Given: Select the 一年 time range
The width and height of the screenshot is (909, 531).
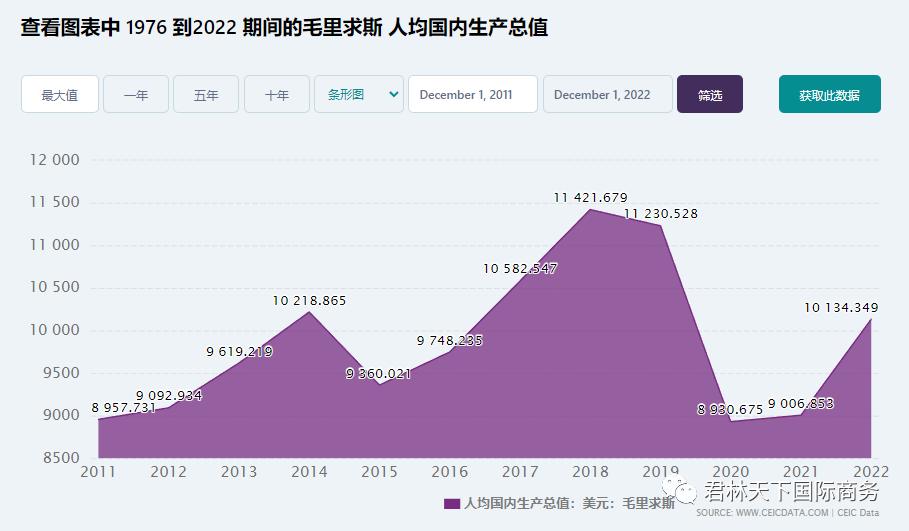Looking at the screenshot, I should [x=136, y=95].
